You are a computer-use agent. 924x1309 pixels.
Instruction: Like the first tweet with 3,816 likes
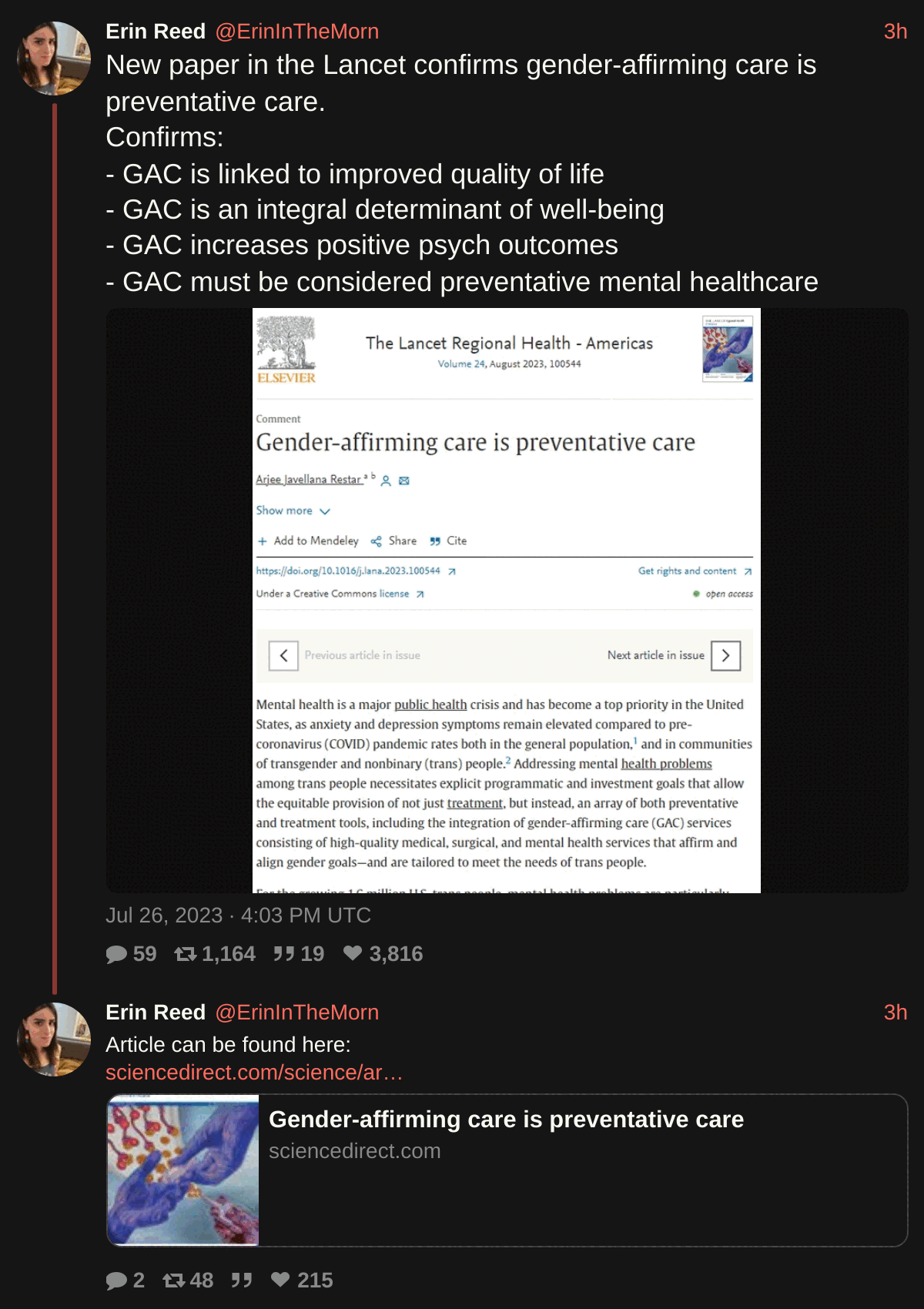click(x=353, y=953)
